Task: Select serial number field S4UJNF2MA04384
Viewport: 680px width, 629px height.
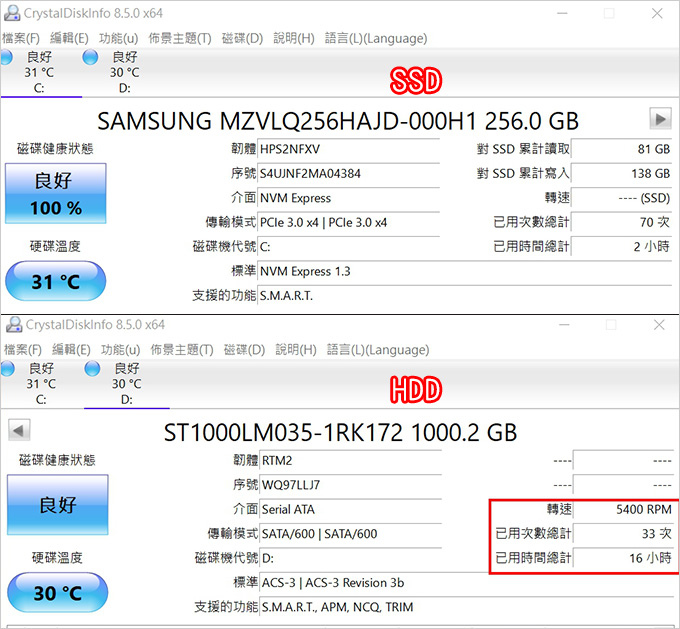Action: tap(349, 174)
